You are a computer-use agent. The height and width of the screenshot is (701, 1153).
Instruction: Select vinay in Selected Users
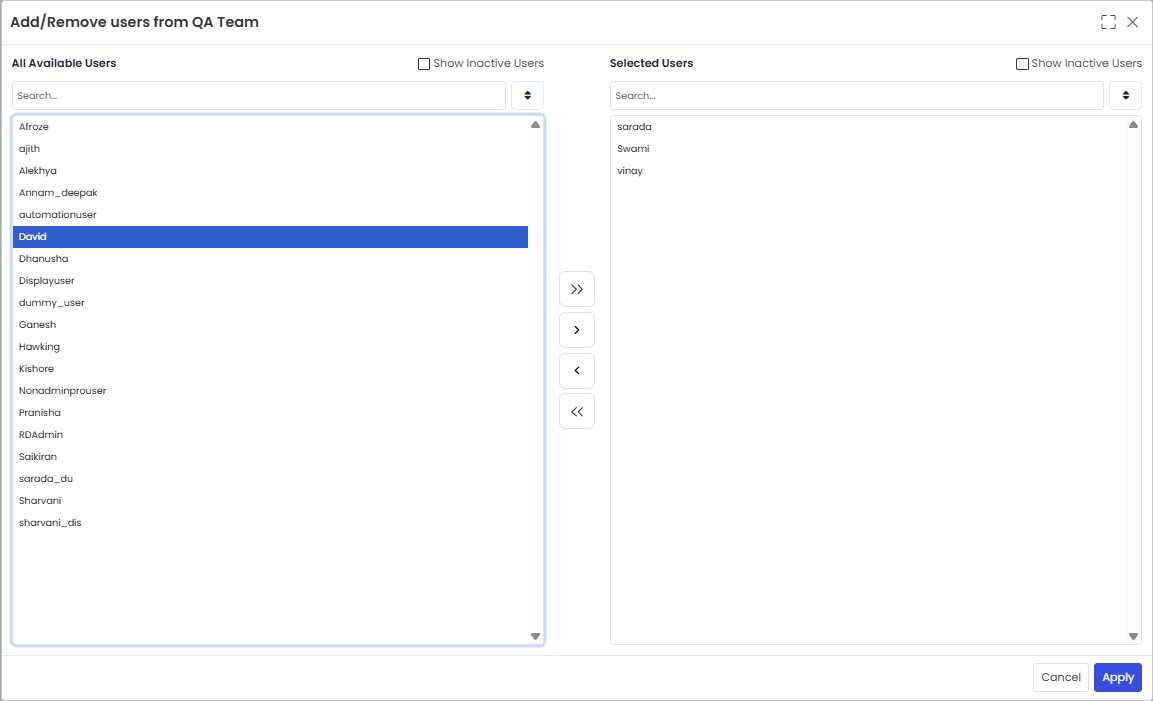point(868,171)
